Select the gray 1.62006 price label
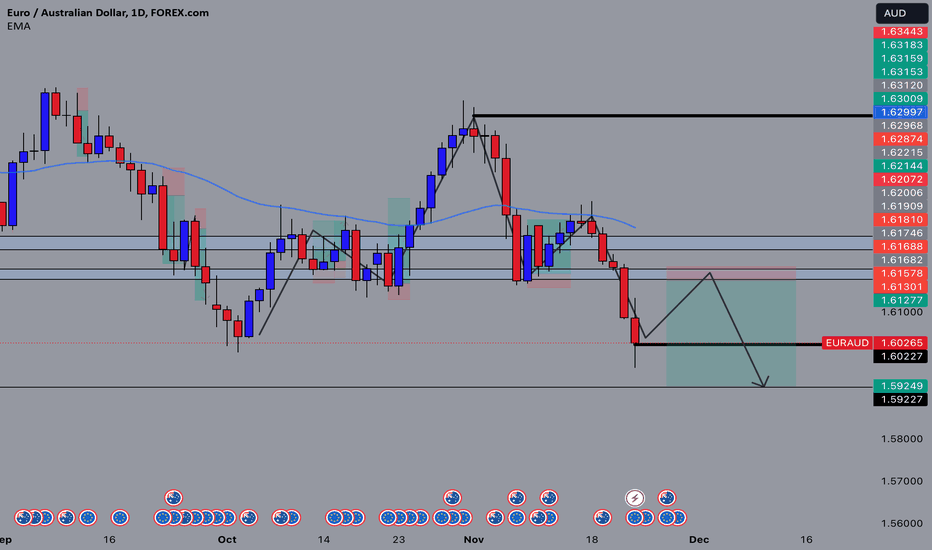The width and height of the screenshot is (932, 550). click(x=902, y=193)
